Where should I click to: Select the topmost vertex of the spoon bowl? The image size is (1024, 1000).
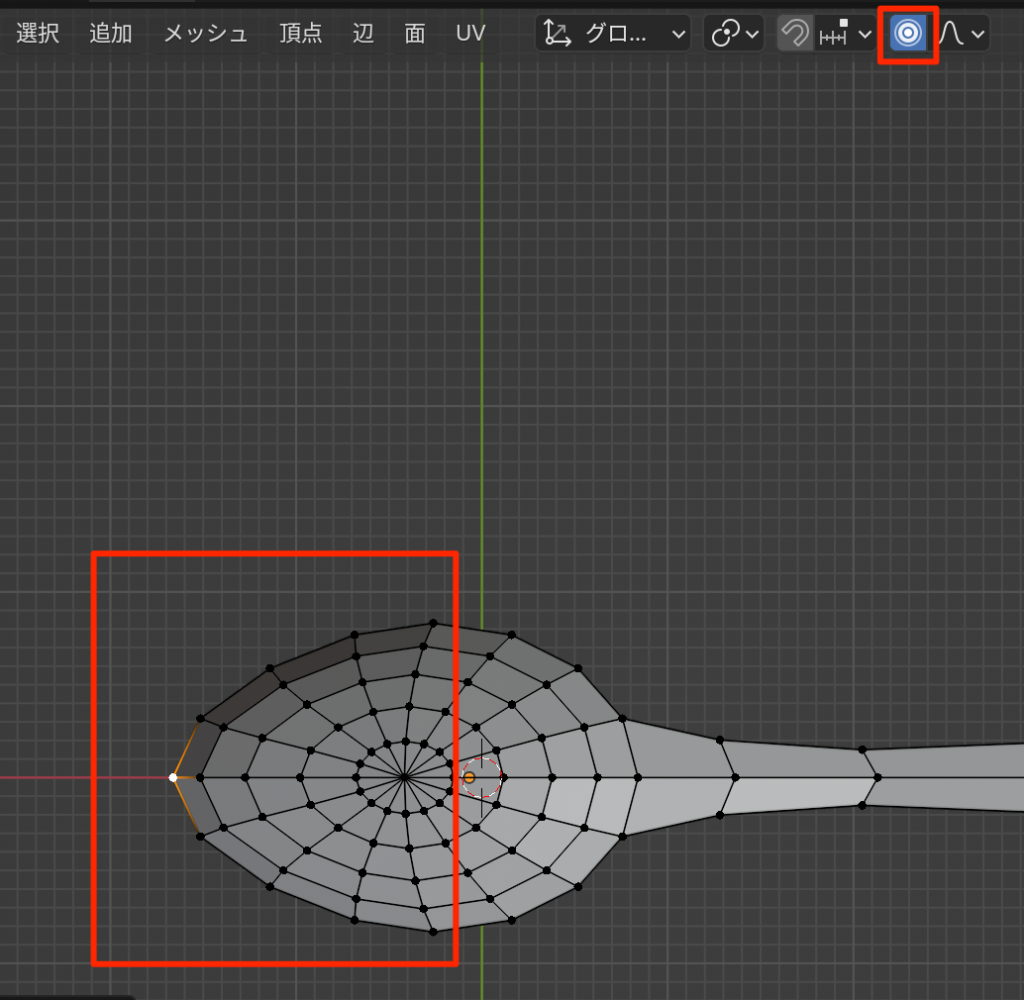point(432,622)
